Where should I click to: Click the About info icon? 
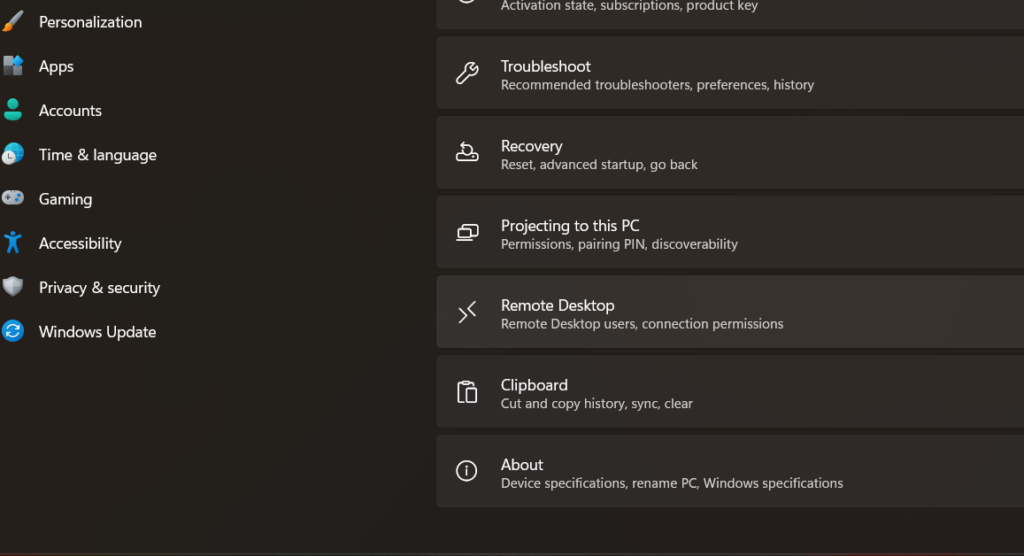[467, 471]
